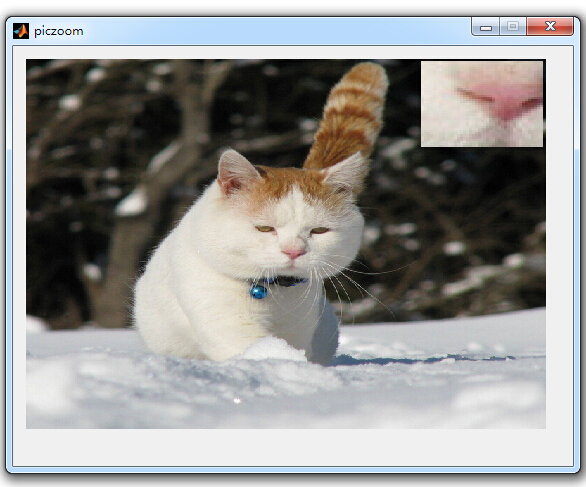This screenshot has height=487, width=586.
Task: Click the empty gray panel below the image
Action: click(x=293, y=447)
